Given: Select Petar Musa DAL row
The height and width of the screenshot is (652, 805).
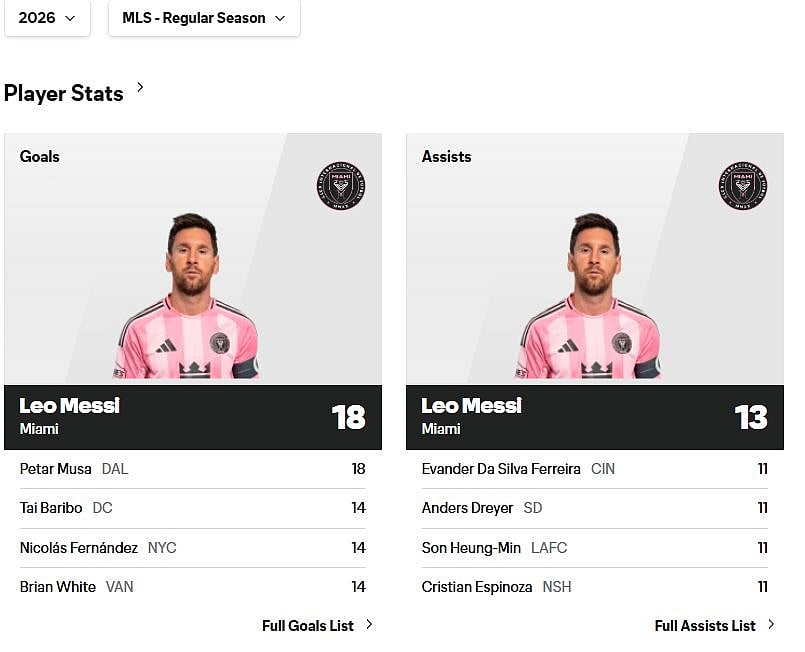Looking at the screenshot, I should point(193,469).
